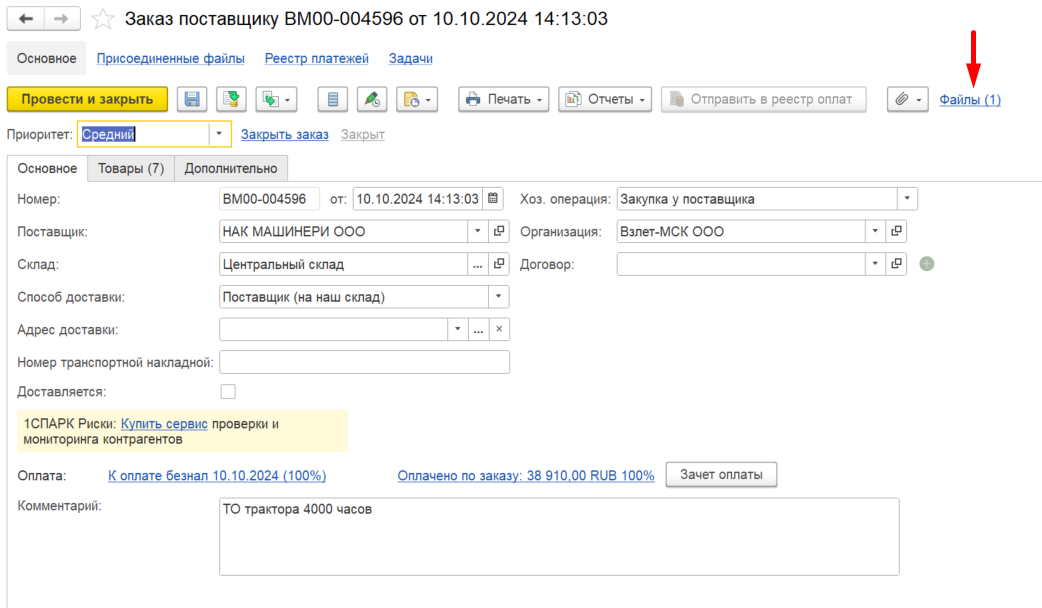Image resolution: width=1042 pixels, height=608 pixels.
Task: Open the Договор field's linked card icon
Action: [x=896, y=264]
